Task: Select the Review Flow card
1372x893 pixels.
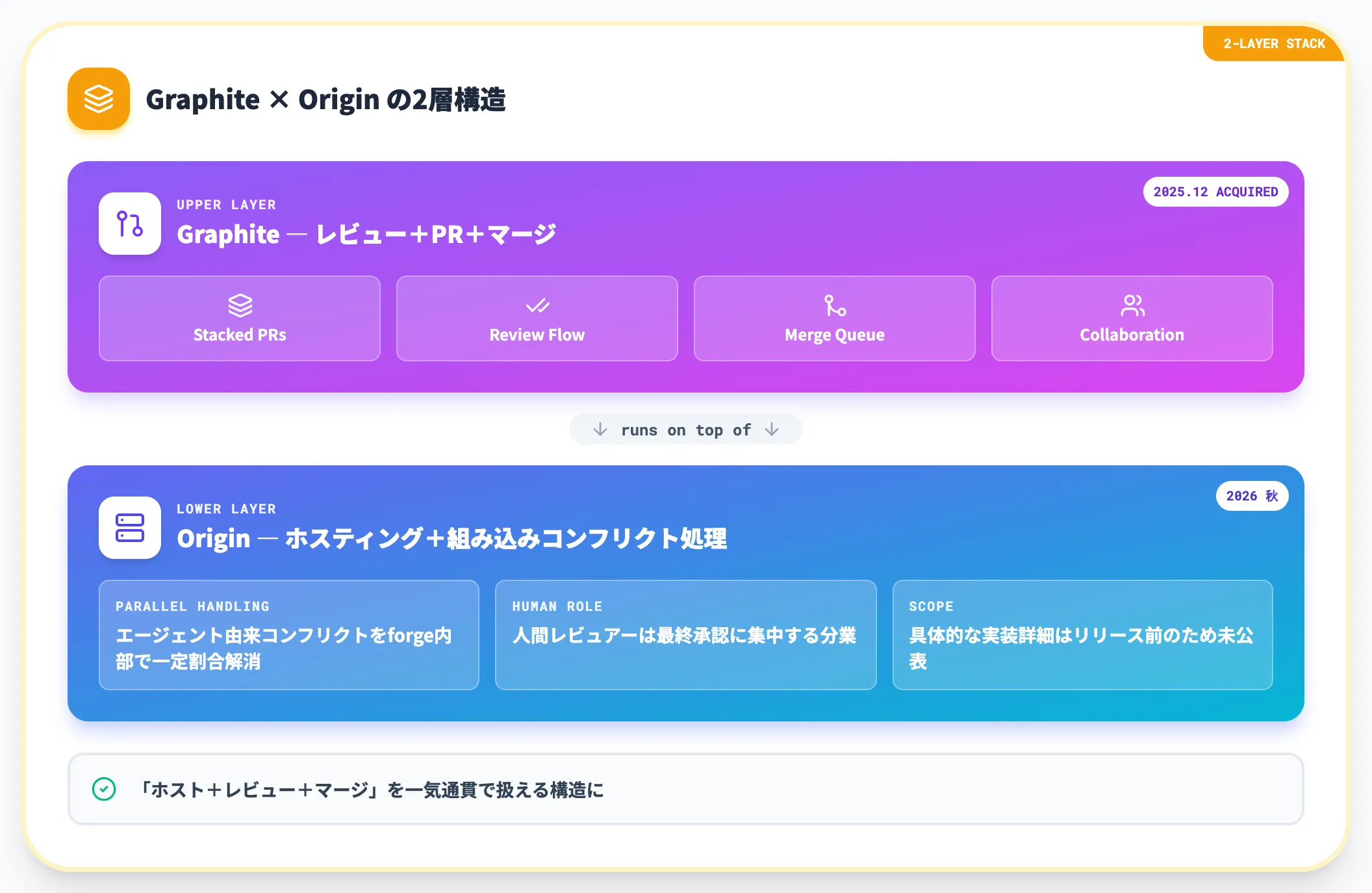Action: coord(537,318)
